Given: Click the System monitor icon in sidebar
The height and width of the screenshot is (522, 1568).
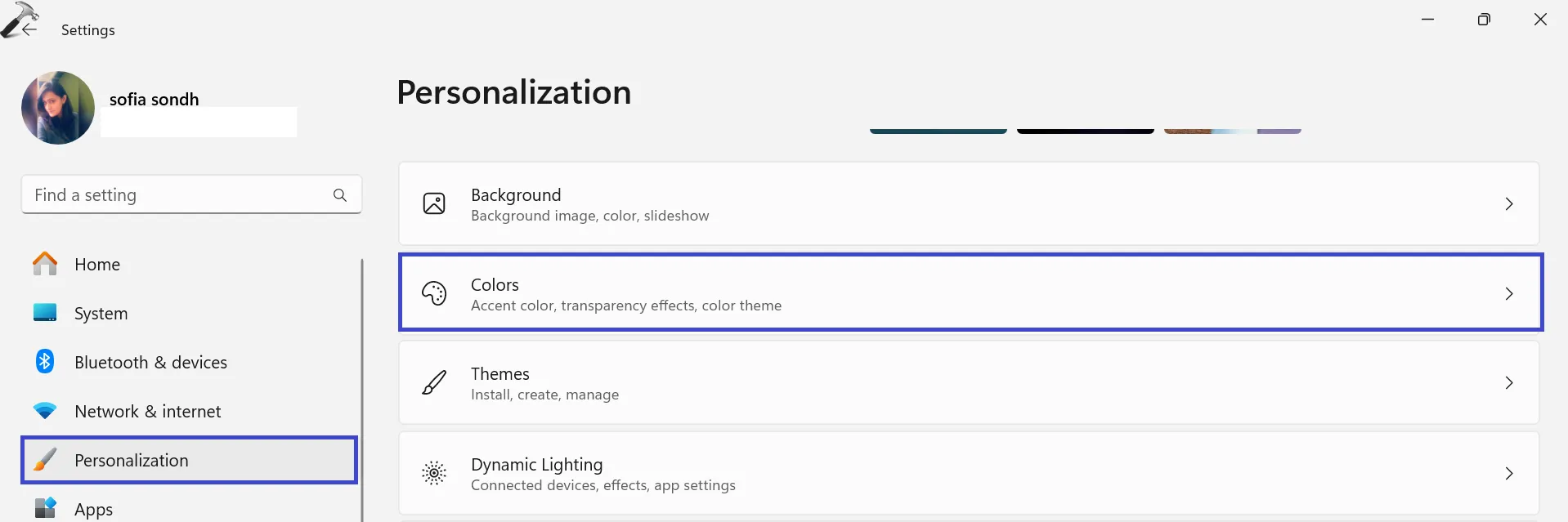Looking at the screenshot, I should click(x=45, y=313).
